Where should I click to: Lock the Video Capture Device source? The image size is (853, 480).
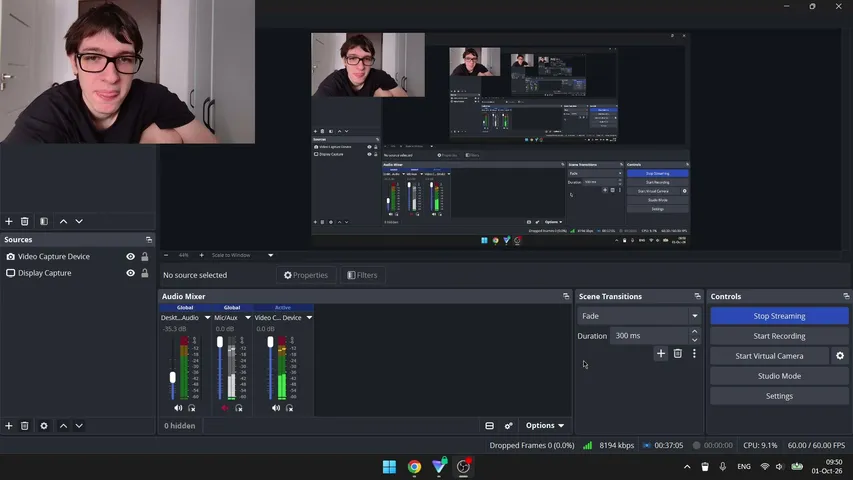[x=145, y=256]
